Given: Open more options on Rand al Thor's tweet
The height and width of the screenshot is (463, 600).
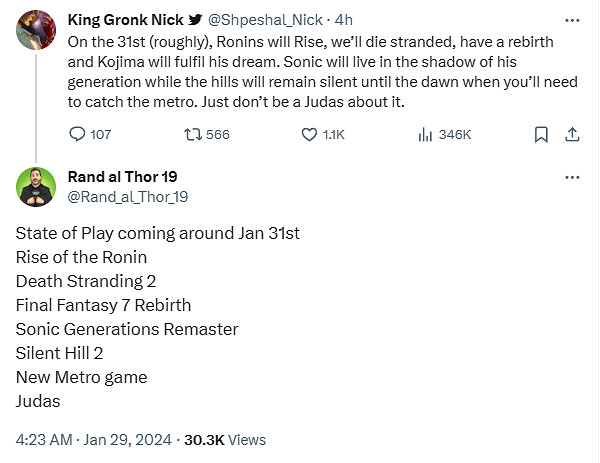Looking at the screenshot, I should pyautogui.click(x=572, y=177).
